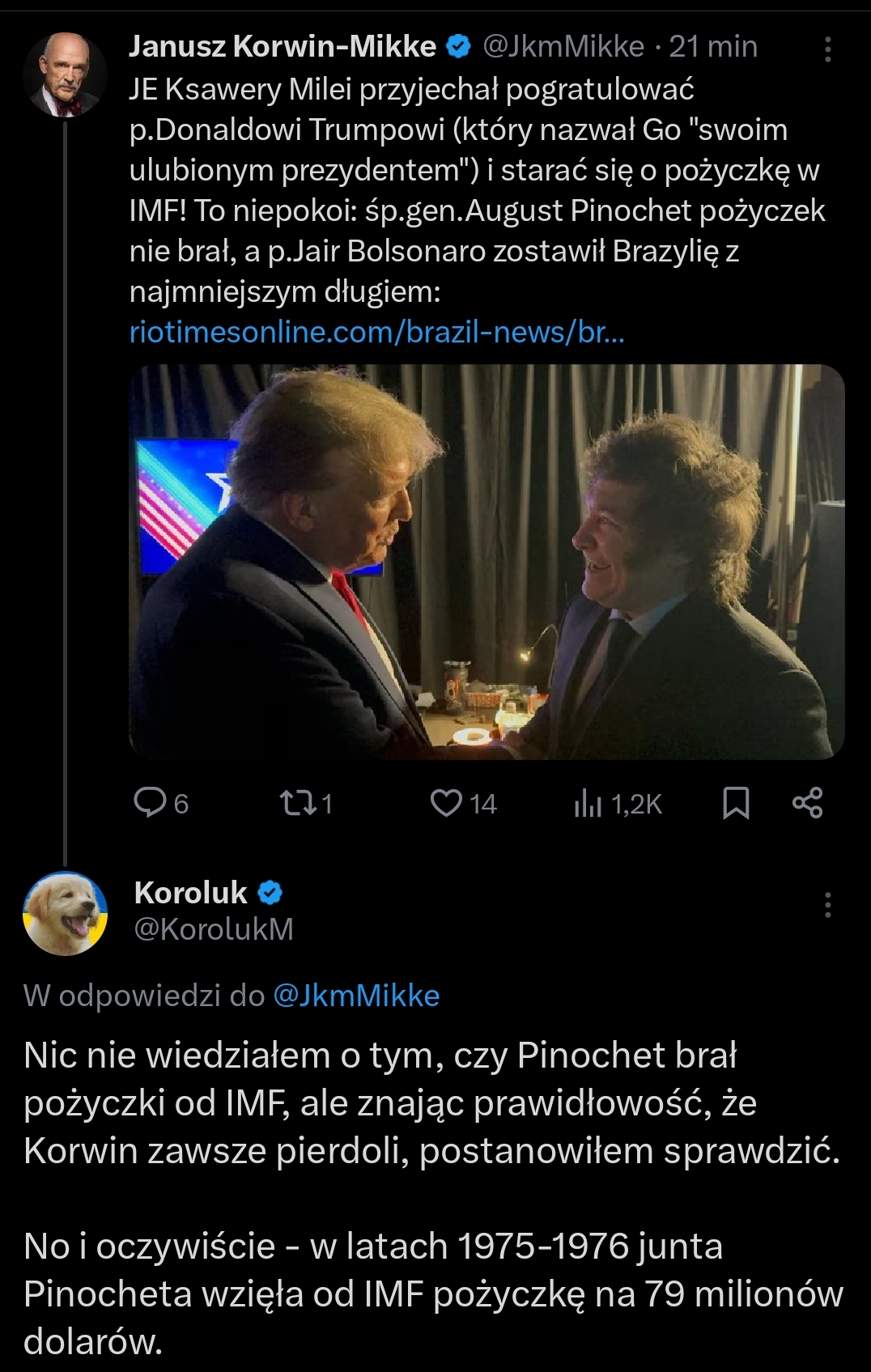Open the riotimesonline.com article link
The image size is (871, 1372).
coord(376,332)
